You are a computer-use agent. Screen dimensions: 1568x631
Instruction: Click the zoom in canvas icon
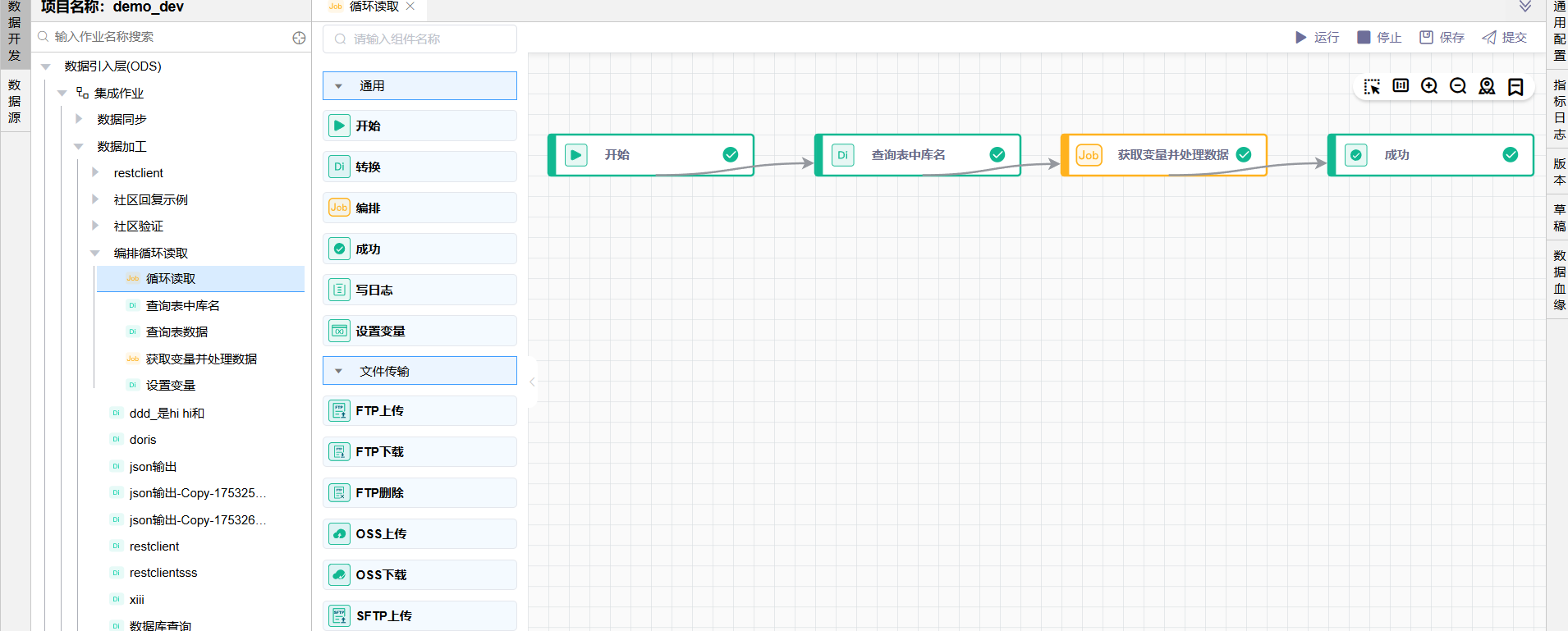point(1429,86)
